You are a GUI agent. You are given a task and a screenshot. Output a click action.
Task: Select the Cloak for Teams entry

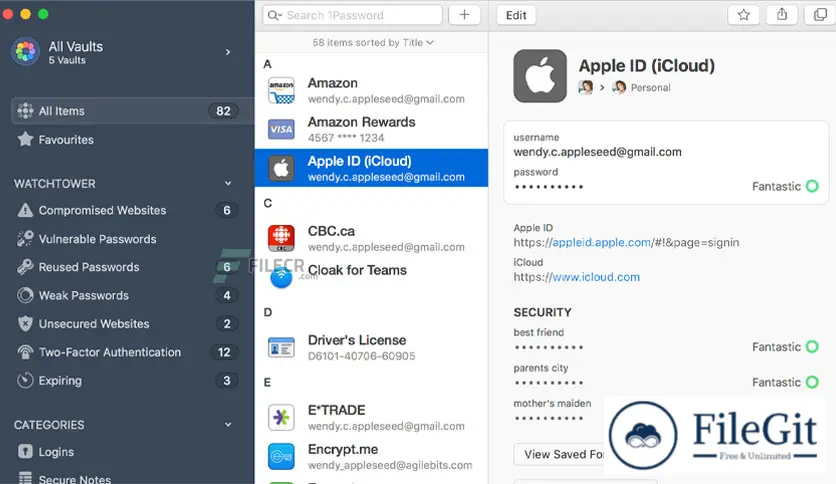pyautogui.click(x=371, y=277)
